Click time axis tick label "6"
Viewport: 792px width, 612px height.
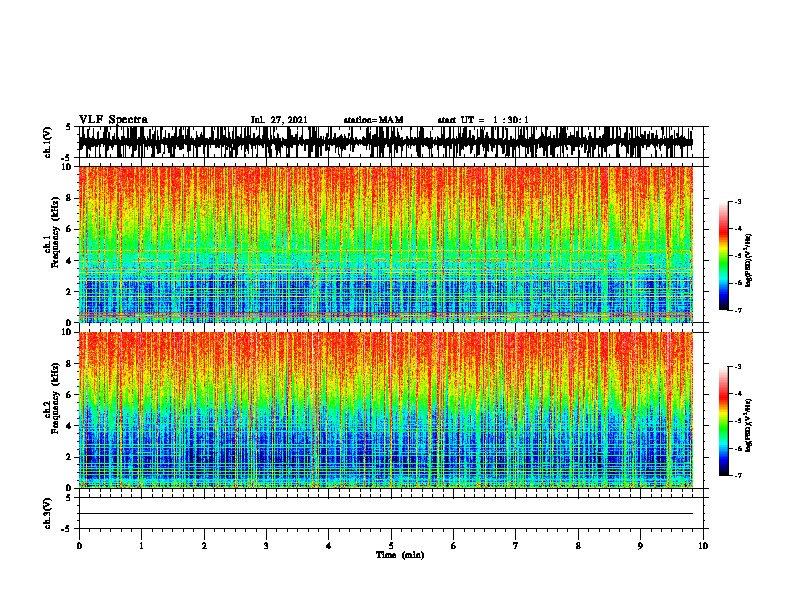pyautogui.click(x=454, y=546)
